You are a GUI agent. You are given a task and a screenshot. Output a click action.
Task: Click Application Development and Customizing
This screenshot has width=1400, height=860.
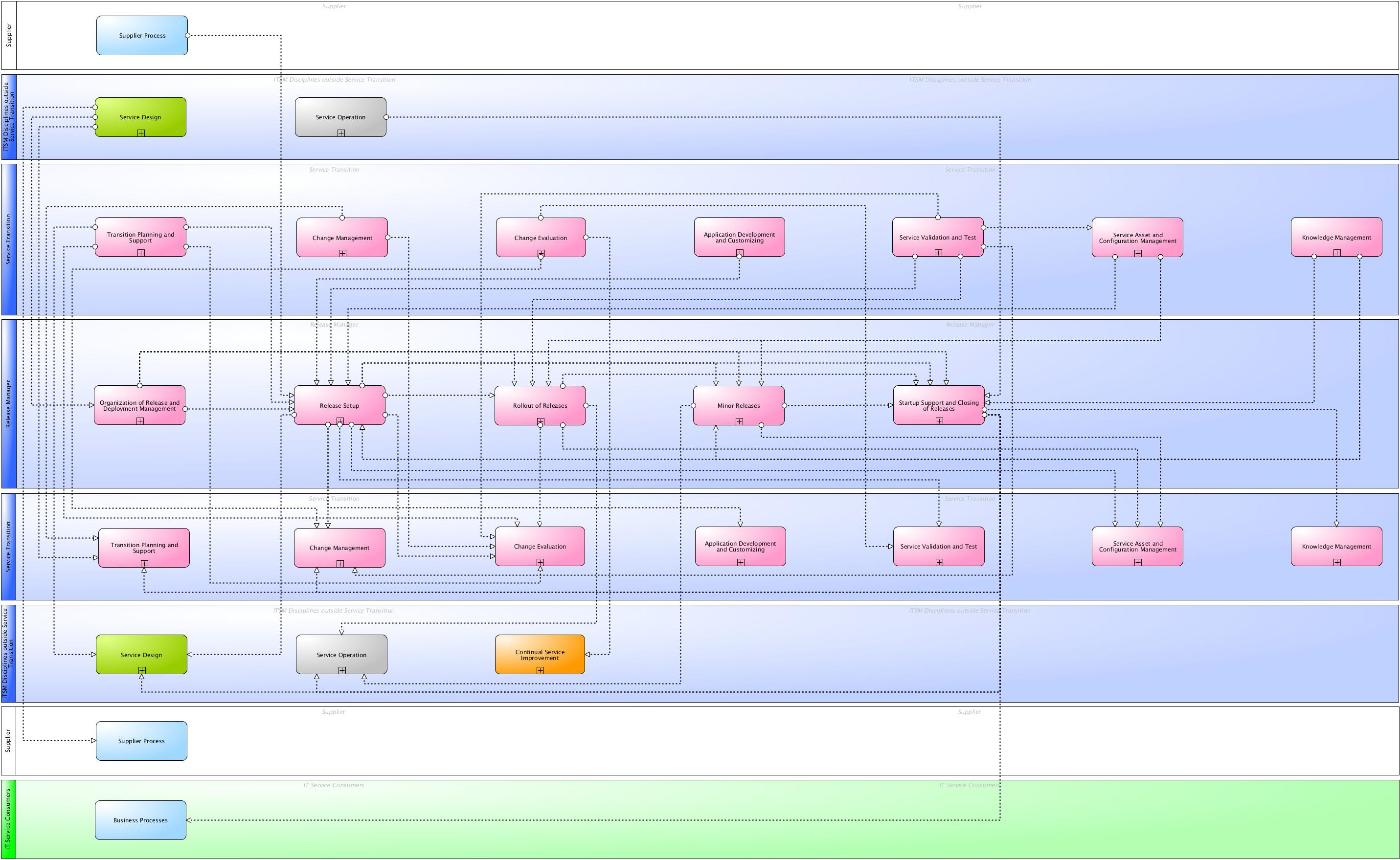[x=739, y=237]
